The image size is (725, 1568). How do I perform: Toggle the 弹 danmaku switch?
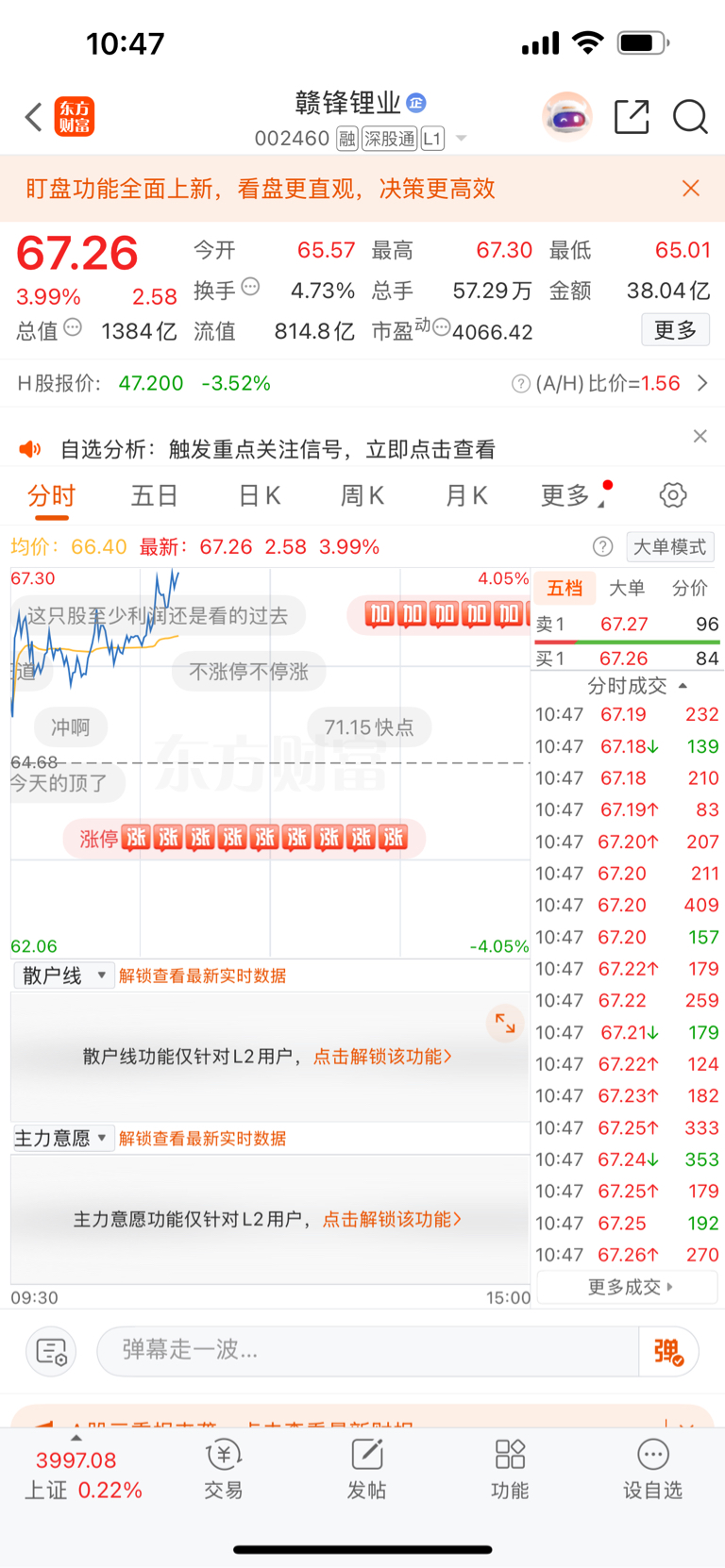(x=668, y=1352)
